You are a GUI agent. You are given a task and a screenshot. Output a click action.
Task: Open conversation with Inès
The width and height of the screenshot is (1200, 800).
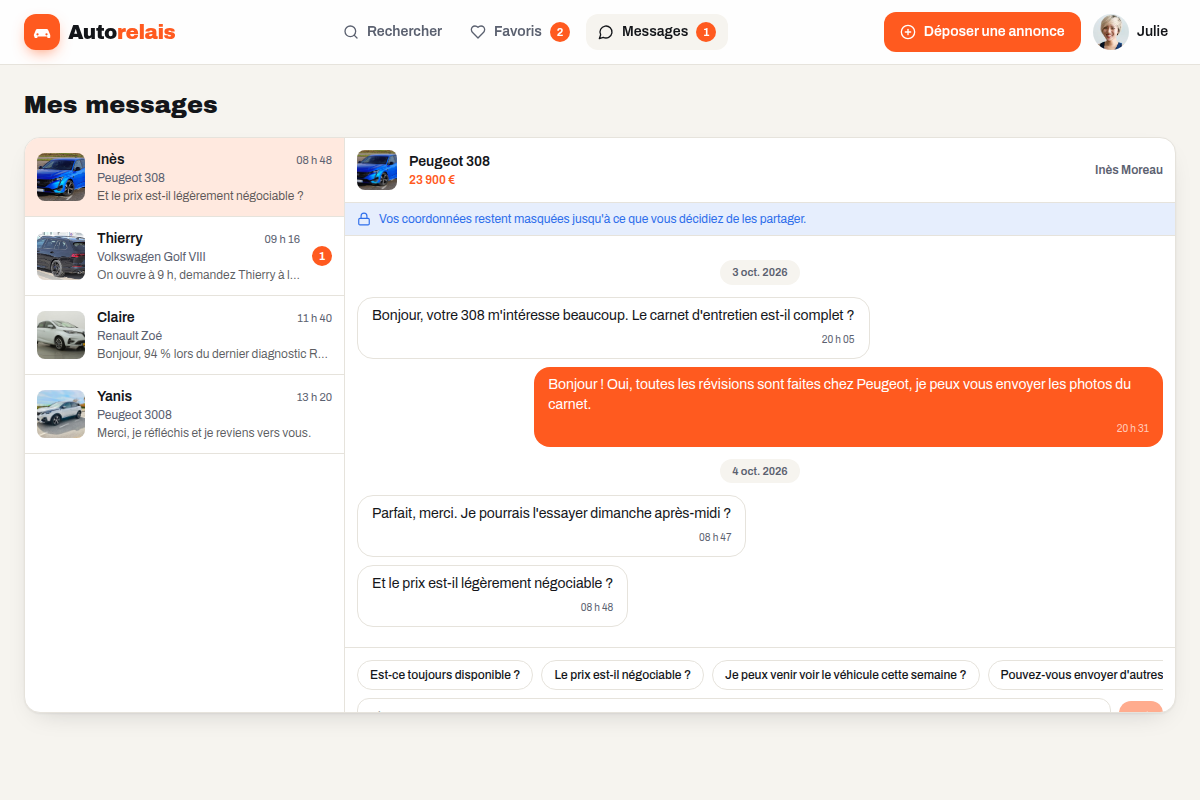pos(185,177)
